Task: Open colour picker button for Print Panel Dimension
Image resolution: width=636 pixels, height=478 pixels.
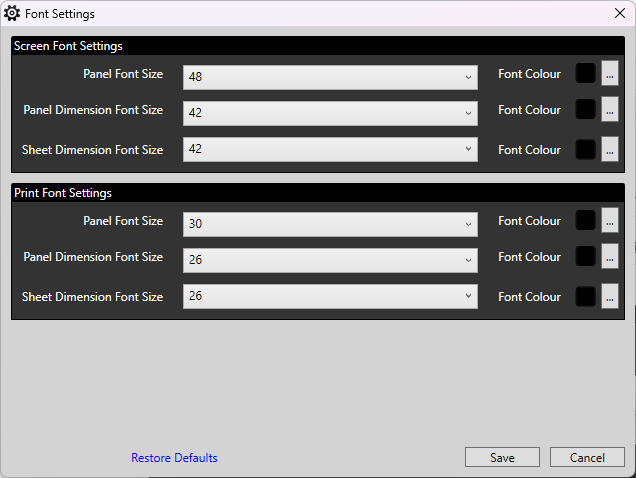Action: coord(610,256)
